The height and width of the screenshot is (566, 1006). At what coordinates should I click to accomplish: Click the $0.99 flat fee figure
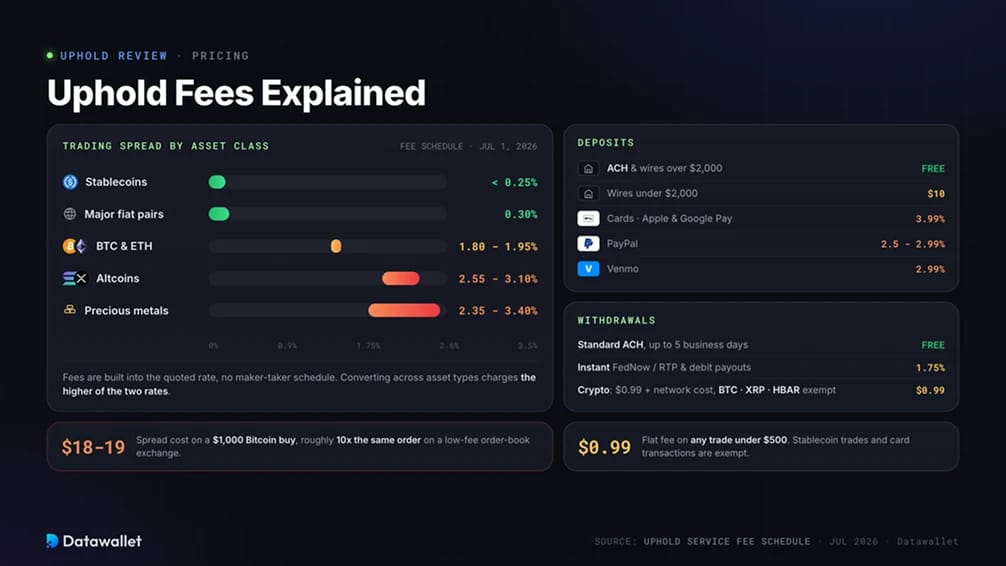point(604,447)
